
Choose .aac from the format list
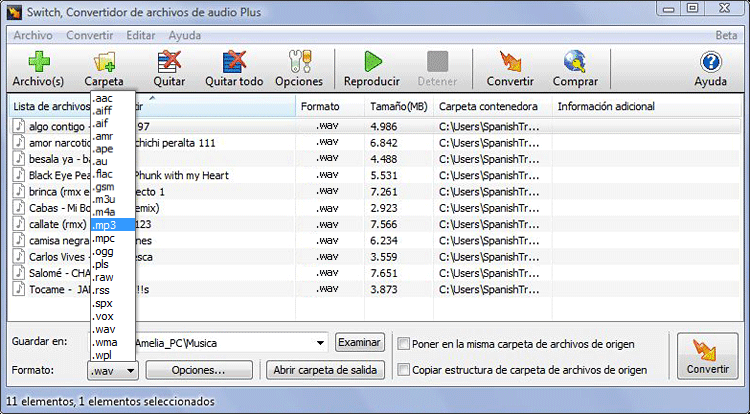(113, 98)
